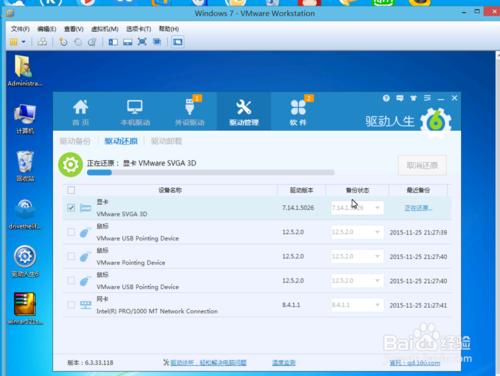500x376 pixels.
Task: Open the 回收站 recycle bin desktop icon
Action: click(25, 166)
